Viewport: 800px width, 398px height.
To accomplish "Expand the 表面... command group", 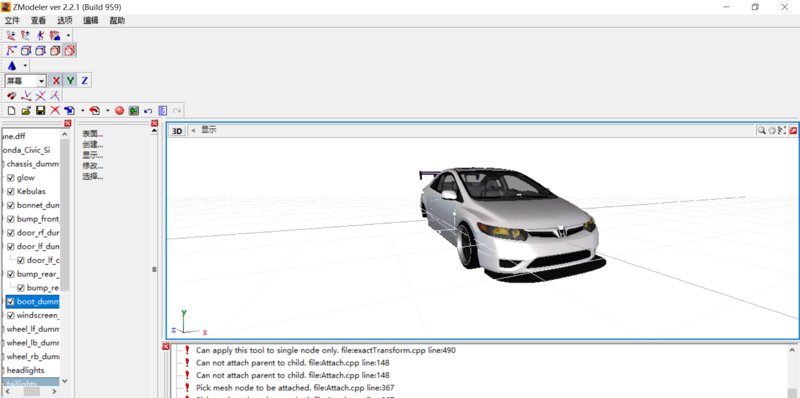I will [x=93, y=134].
